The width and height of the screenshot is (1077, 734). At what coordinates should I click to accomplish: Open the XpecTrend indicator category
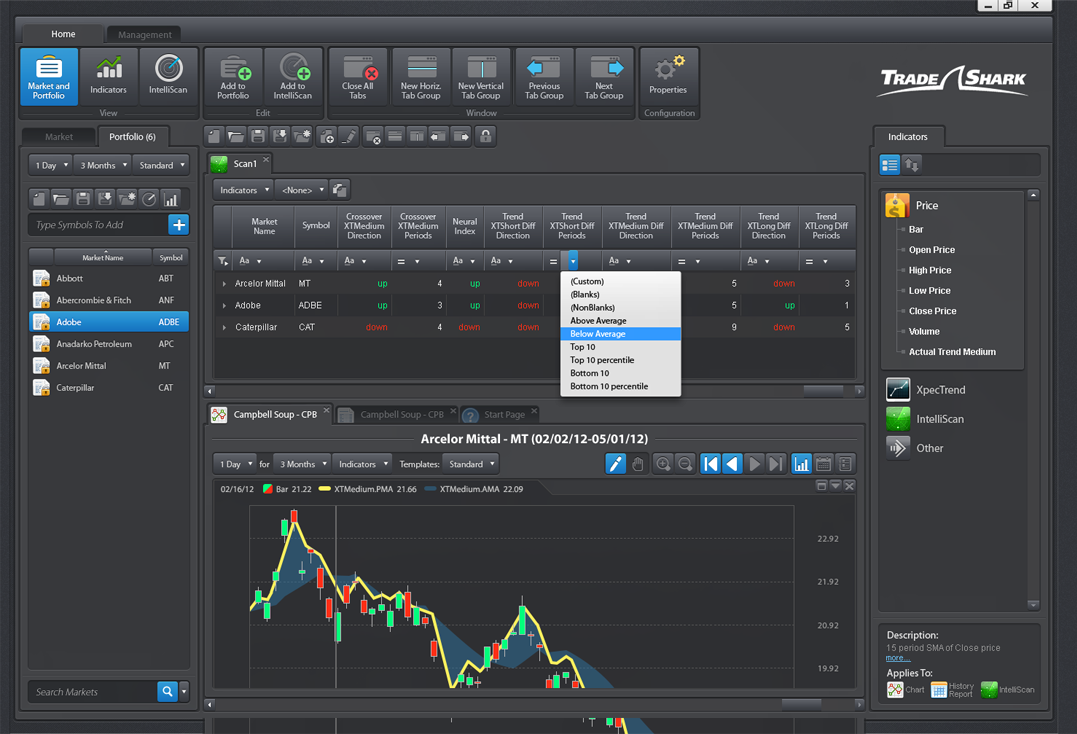pyautogui.click(x=926, y=390)
